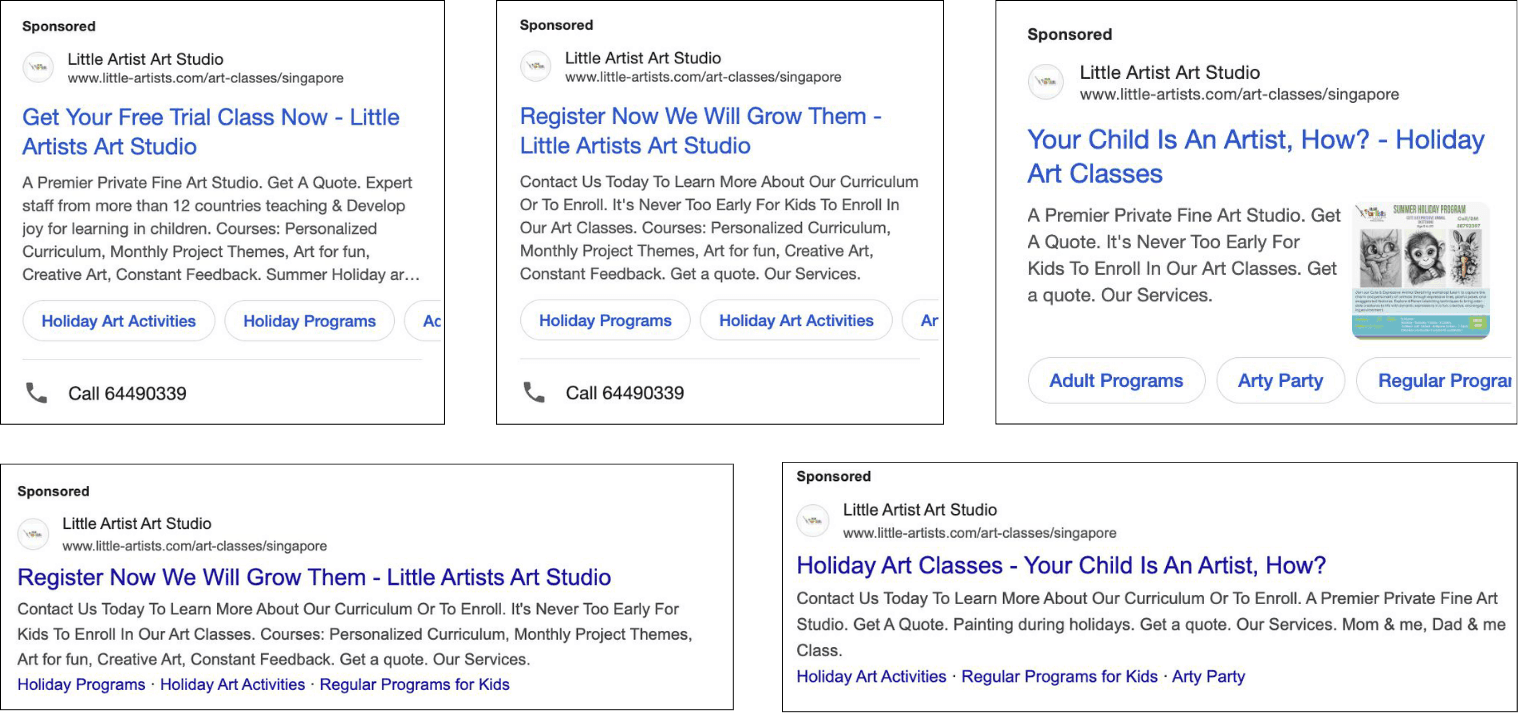The width and height of the screenshot is (1518, 713).
Task: Select the Adult Programs pill button
Action: pos(1116,380)
